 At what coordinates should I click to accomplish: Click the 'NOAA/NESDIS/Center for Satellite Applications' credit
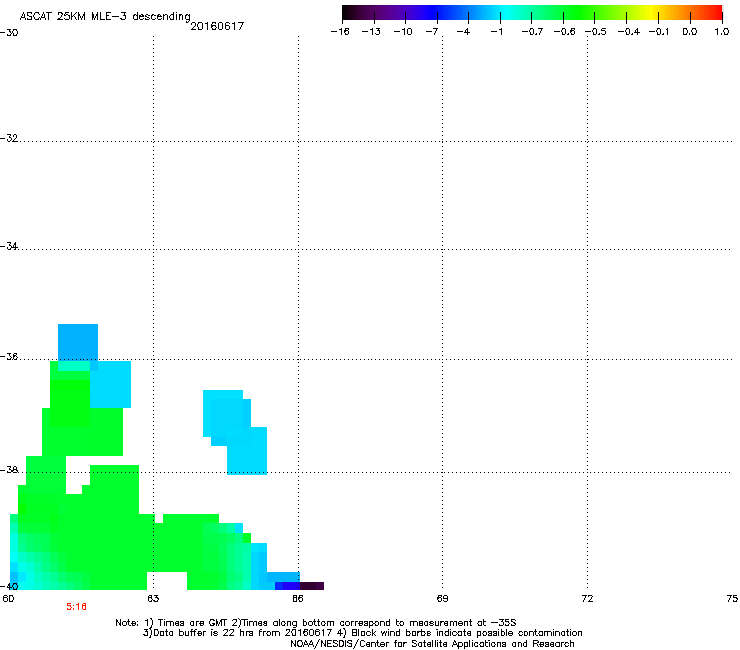click(432, 644)
